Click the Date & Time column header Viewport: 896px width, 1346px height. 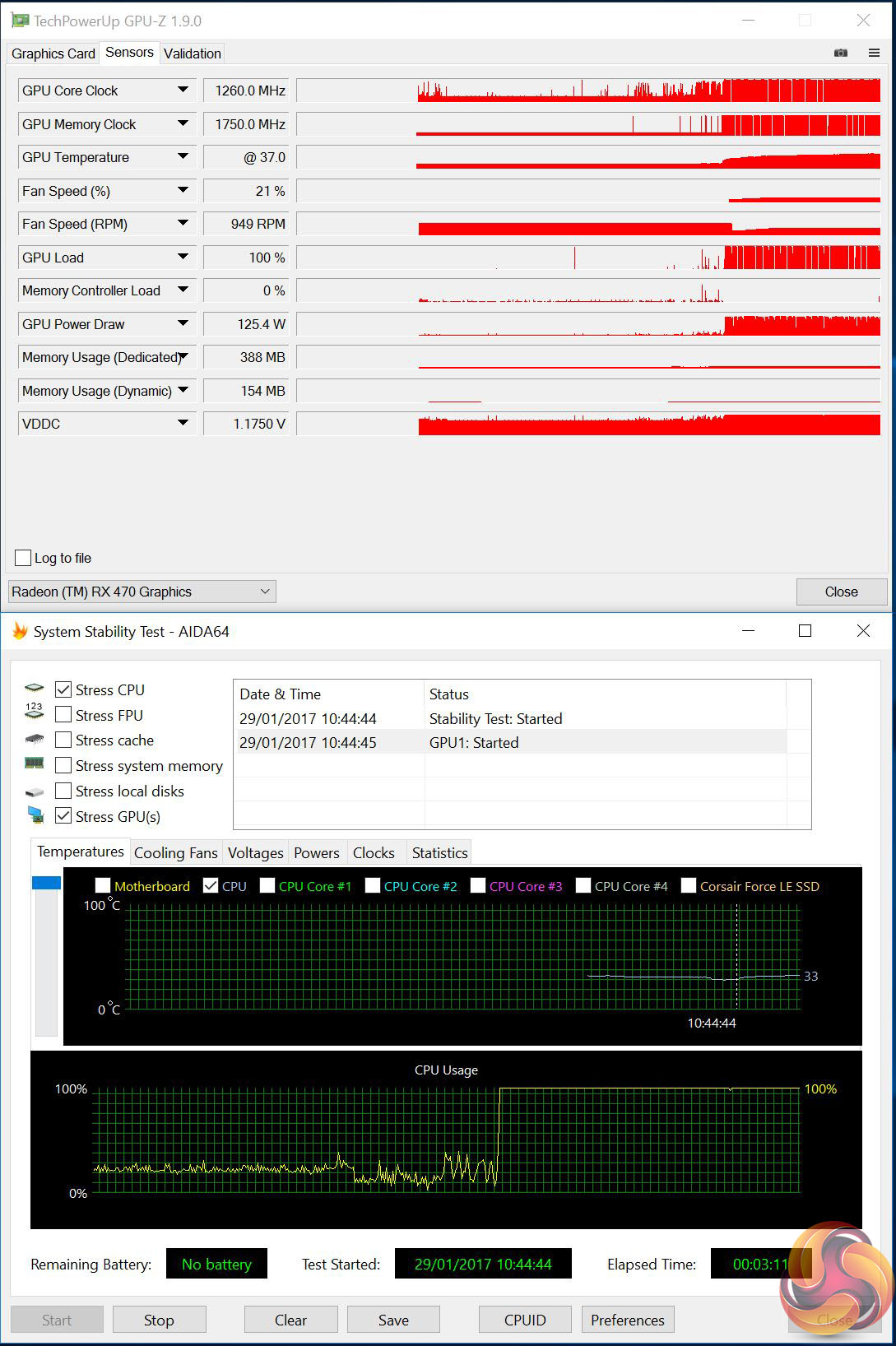point(329,694)
